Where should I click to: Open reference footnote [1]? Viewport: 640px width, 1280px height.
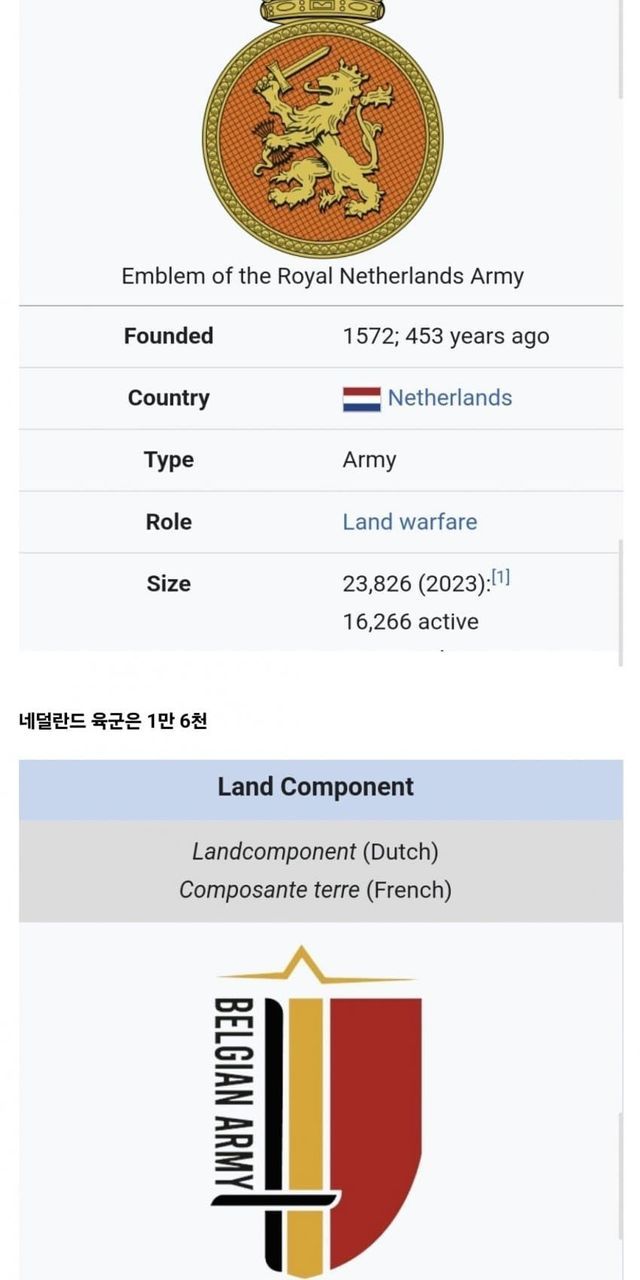click(x=500, y=578)
